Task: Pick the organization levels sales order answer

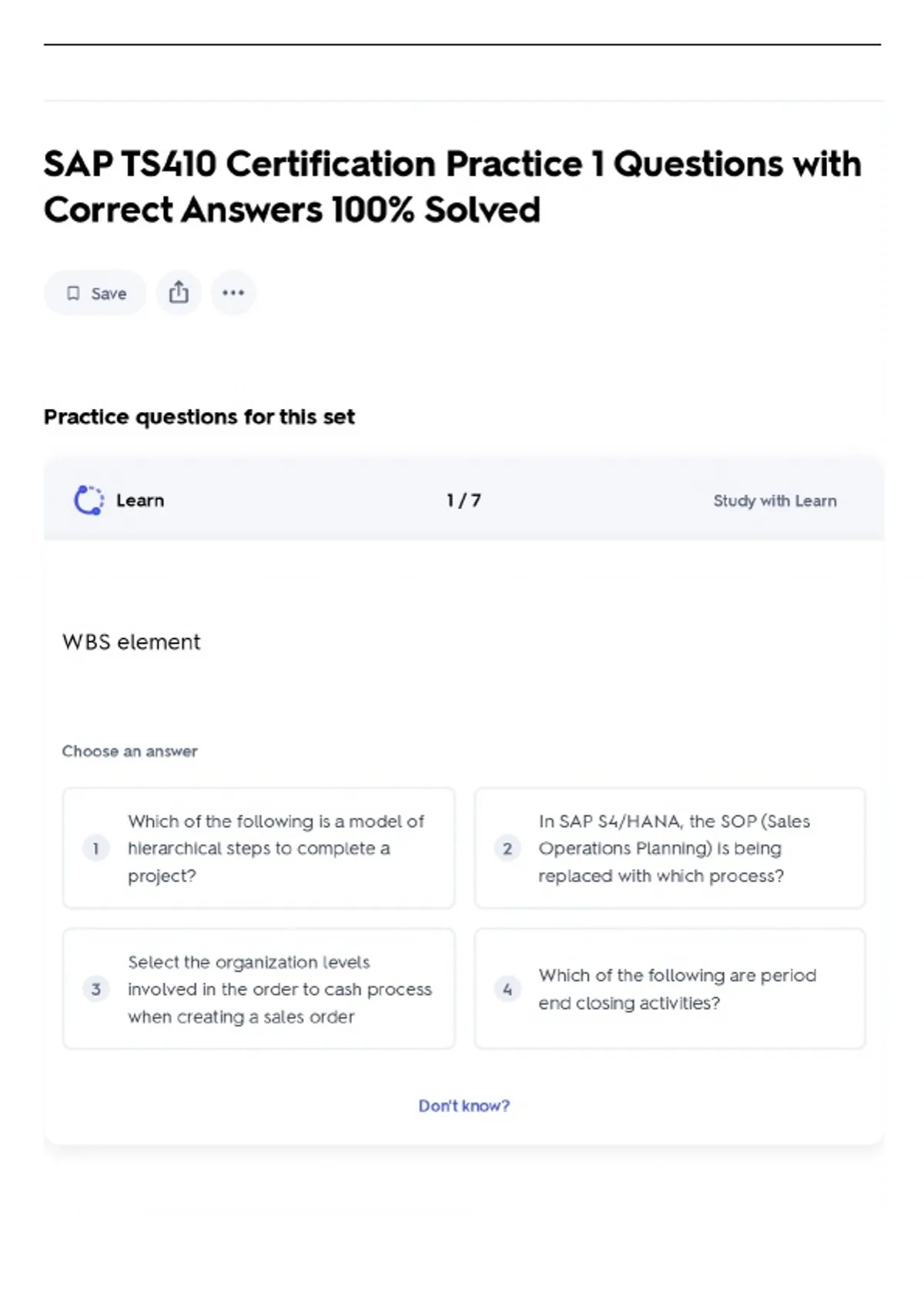Action: [x=279, y=989]
